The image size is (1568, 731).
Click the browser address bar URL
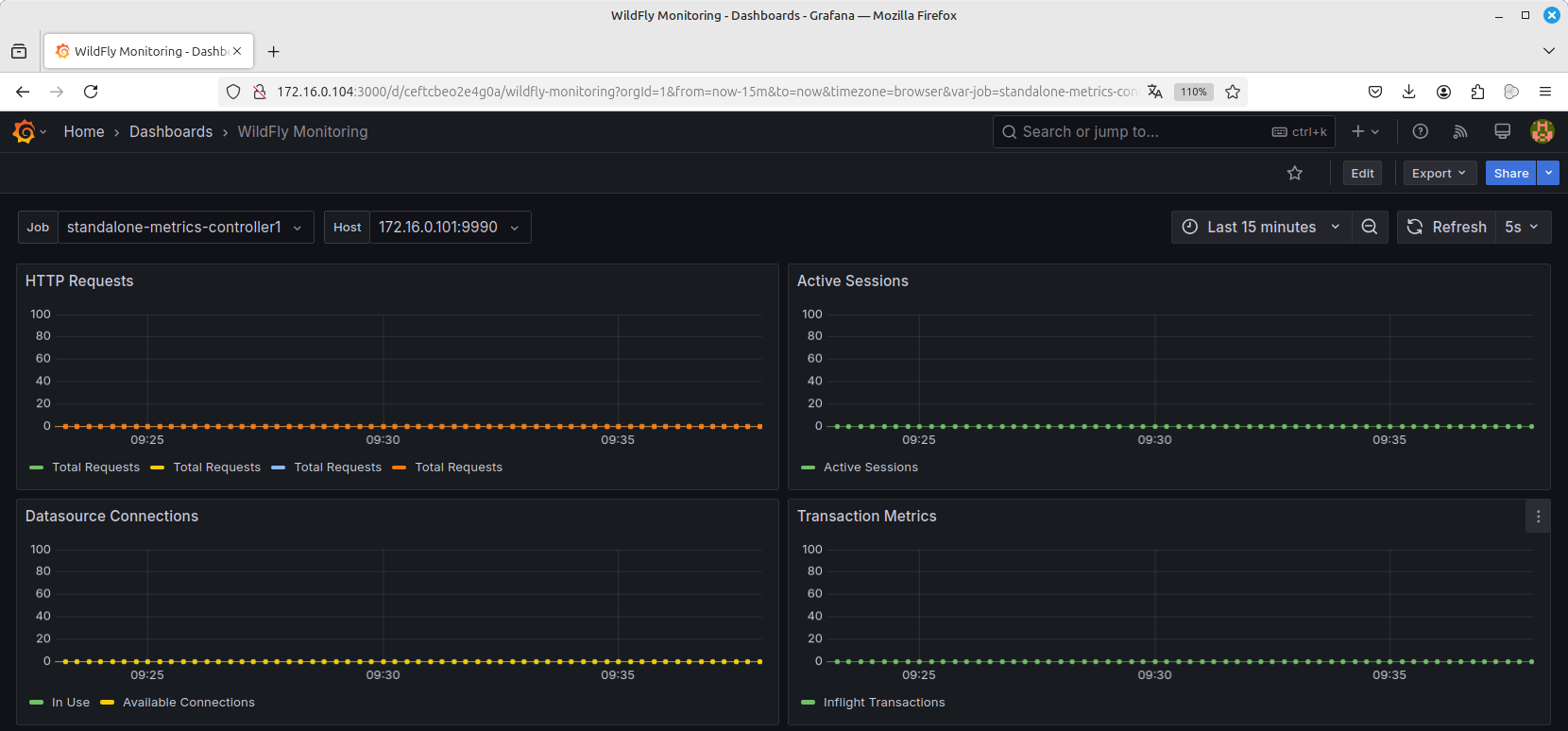click(707, 92)
